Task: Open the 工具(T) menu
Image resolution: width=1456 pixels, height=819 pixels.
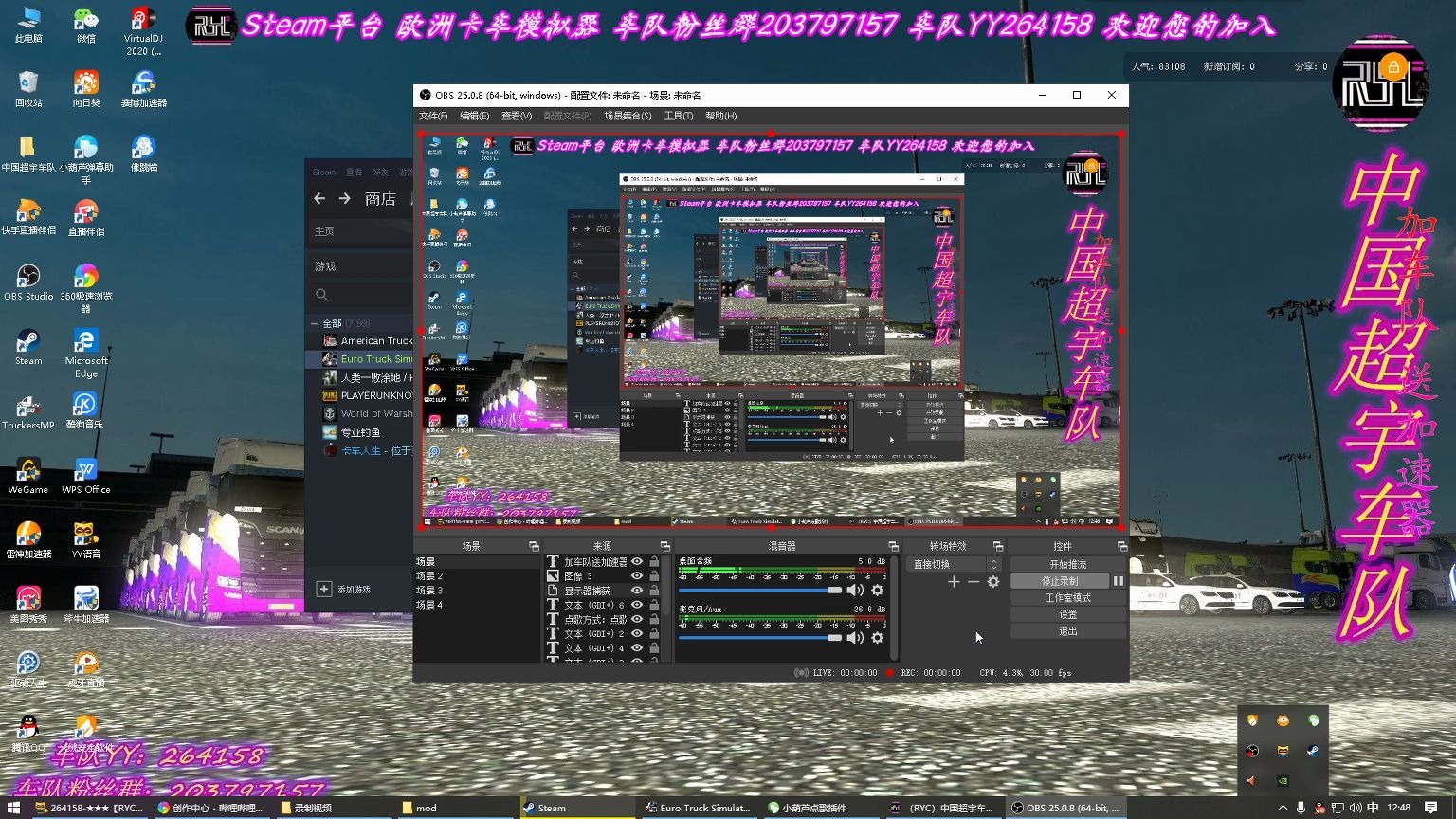Action: tap(679, 116)
